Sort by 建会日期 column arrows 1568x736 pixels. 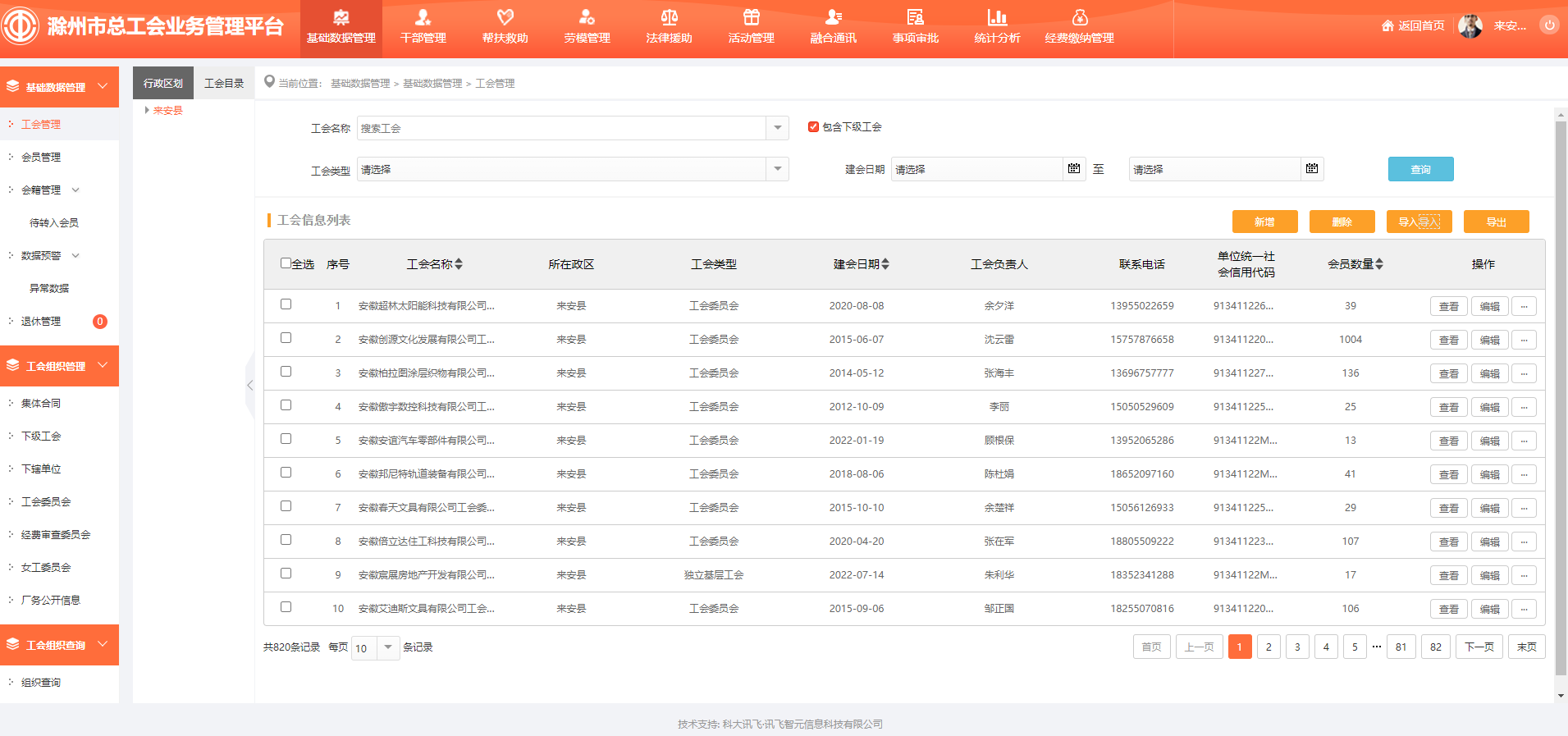[885, 264]
